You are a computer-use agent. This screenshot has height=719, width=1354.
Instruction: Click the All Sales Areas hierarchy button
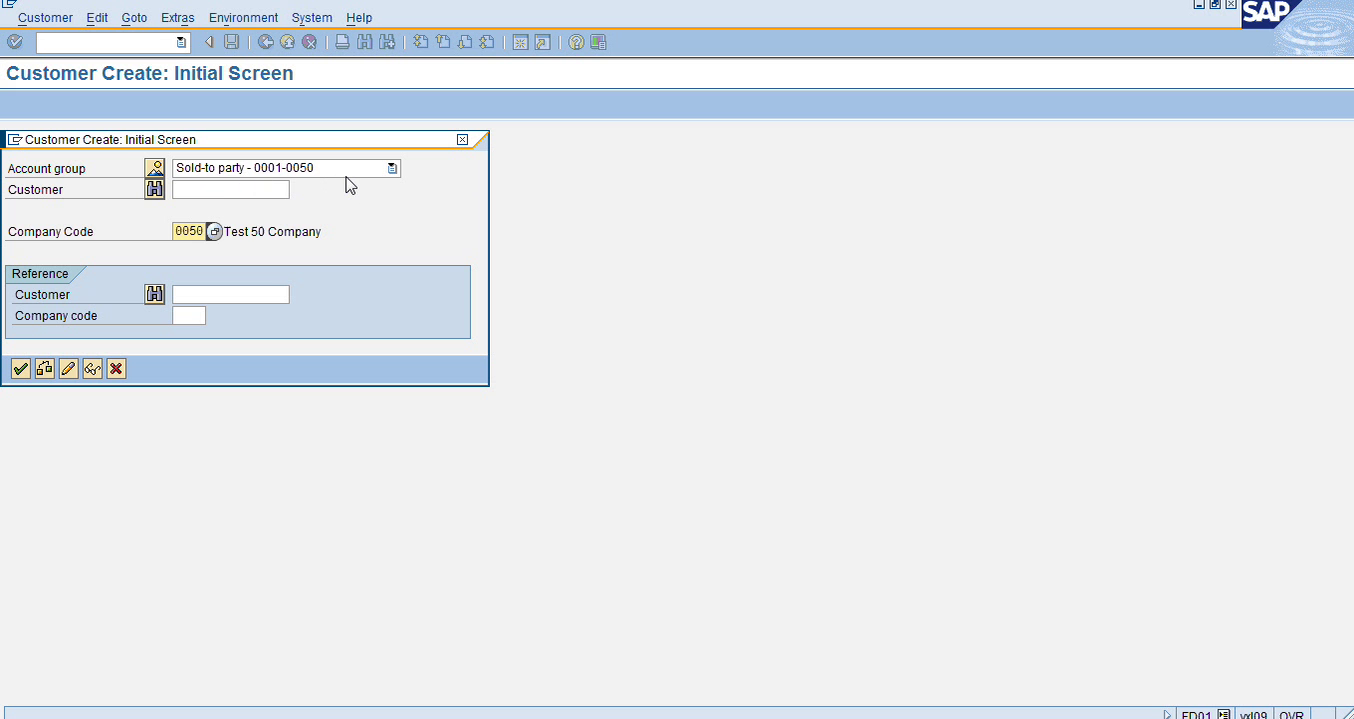pos(44,369)
